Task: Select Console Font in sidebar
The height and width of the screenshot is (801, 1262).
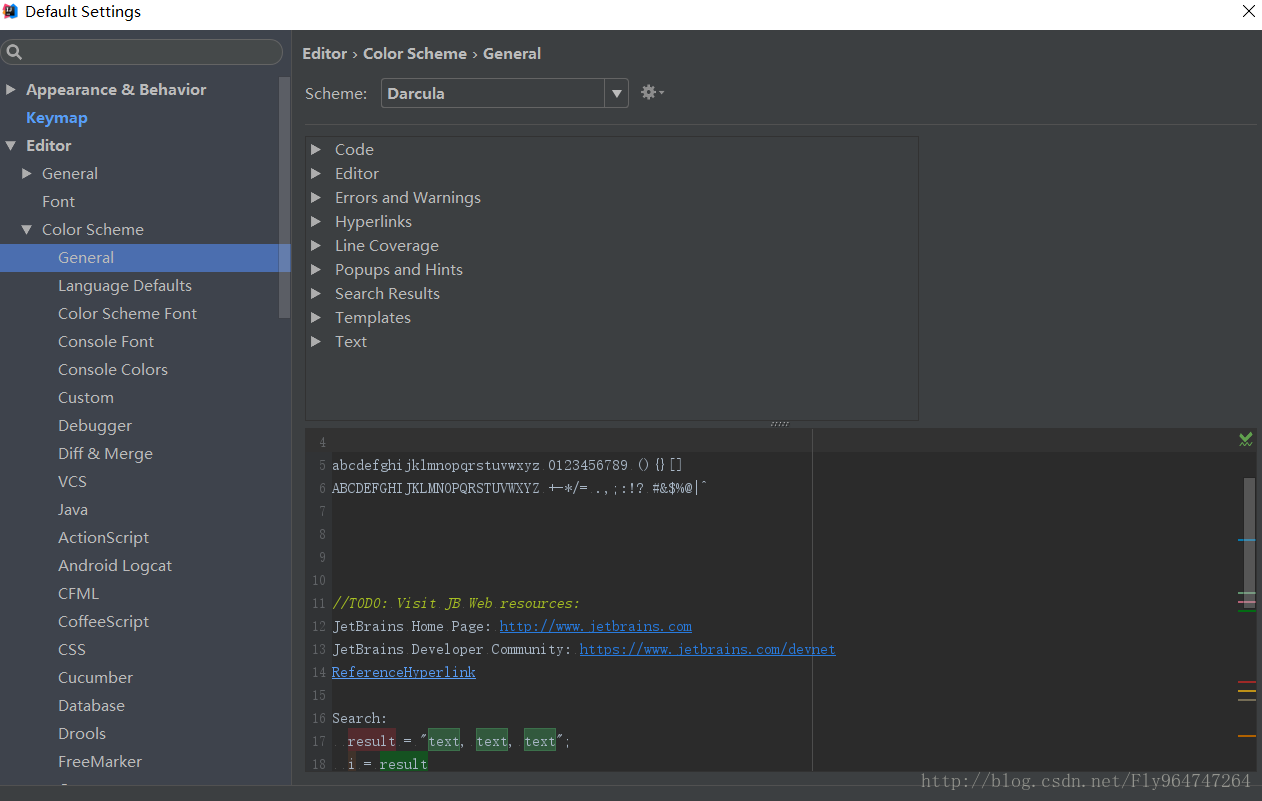Action: [106, 341]
